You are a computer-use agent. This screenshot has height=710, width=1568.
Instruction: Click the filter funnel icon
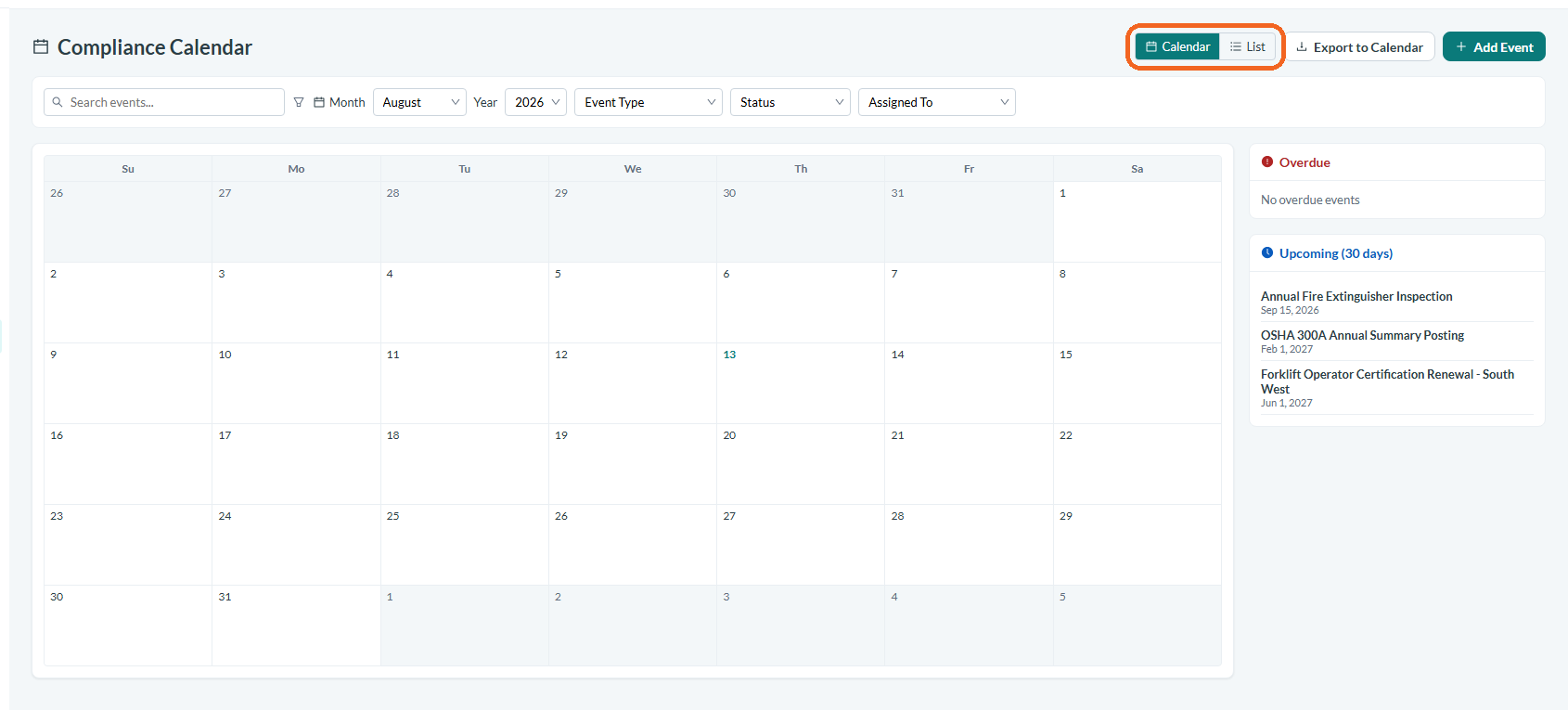[x=299, y=102]
